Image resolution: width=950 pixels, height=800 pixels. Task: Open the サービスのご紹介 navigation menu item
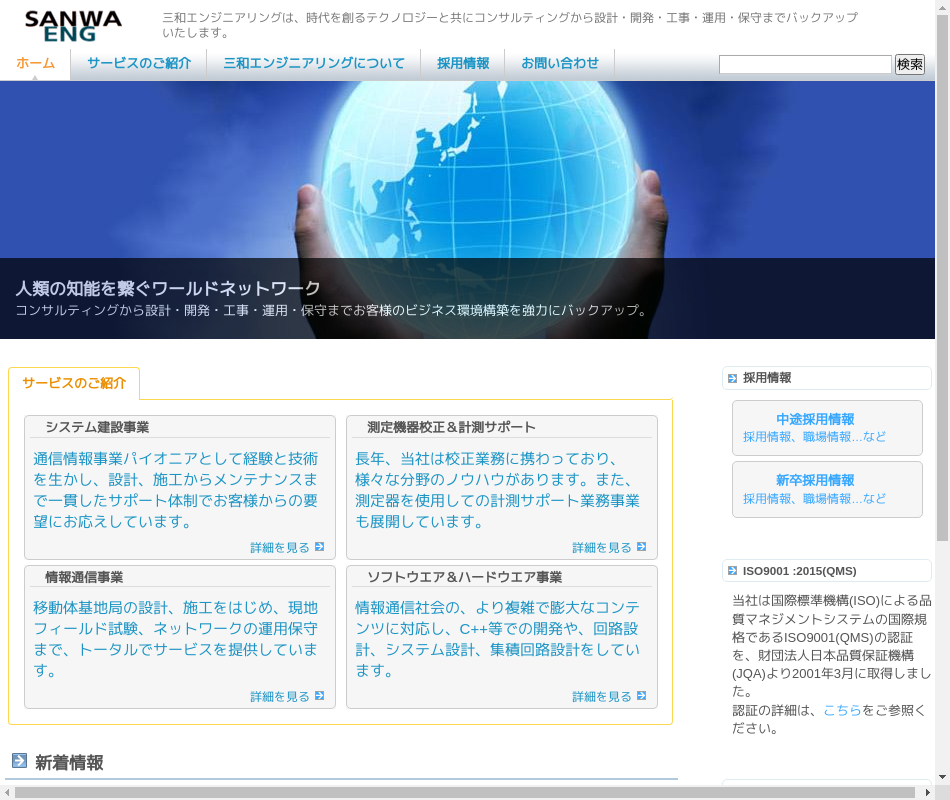[138, 63]
